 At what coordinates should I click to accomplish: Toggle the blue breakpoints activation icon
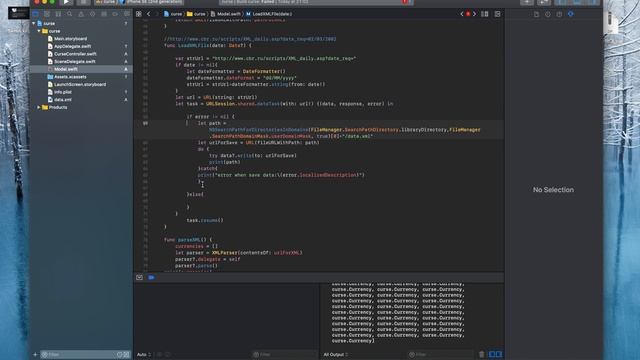click(x=151, y=278)
